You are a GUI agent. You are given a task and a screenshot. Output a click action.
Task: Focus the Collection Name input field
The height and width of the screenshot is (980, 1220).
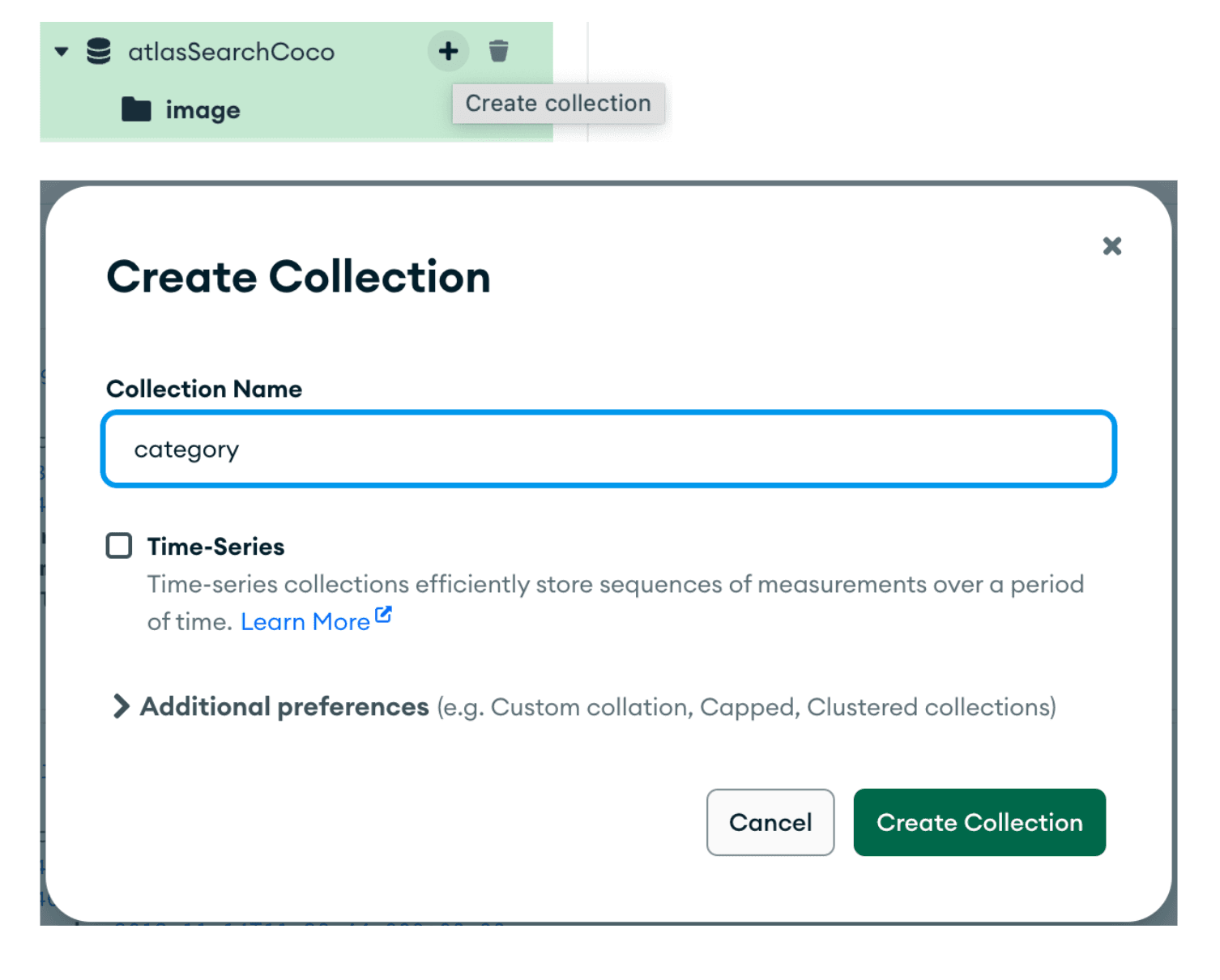click(x=608, y=450)
